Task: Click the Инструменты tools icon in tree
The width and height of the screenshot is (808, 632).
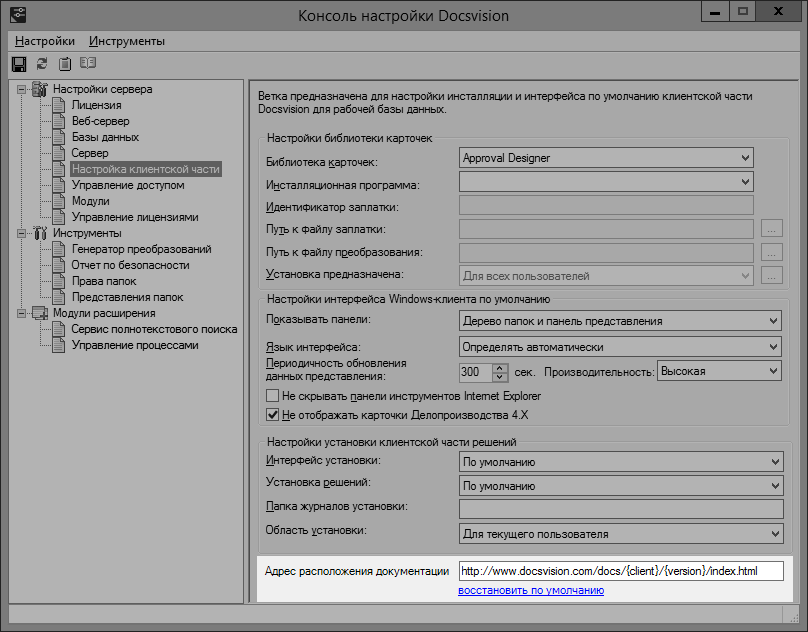Action: (x=40, y=233)
